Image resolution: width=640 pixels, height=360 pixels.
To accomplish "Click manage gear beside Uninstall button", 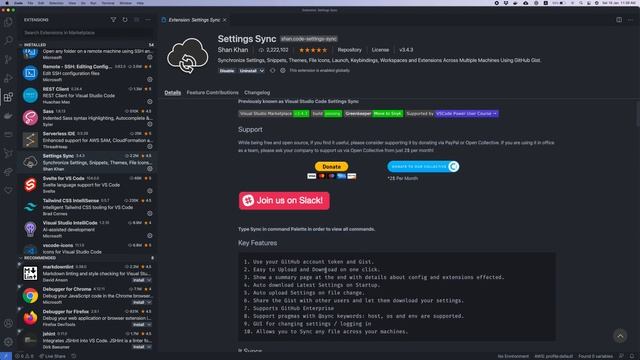I will click(283, 71).
